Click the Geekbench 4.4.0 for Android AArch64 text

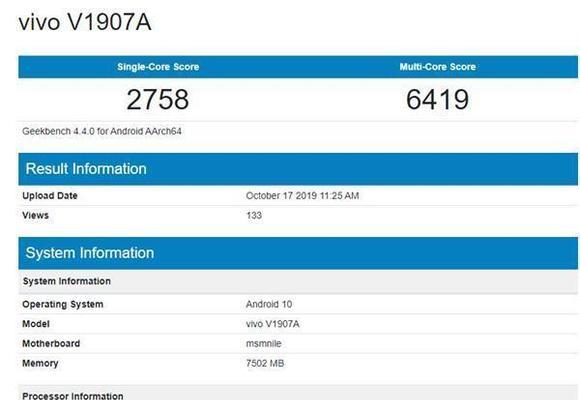102,131
